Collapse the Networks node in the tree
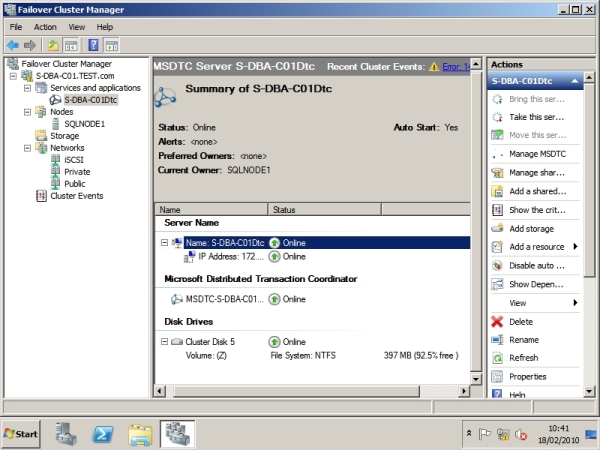 click(27, 148)
